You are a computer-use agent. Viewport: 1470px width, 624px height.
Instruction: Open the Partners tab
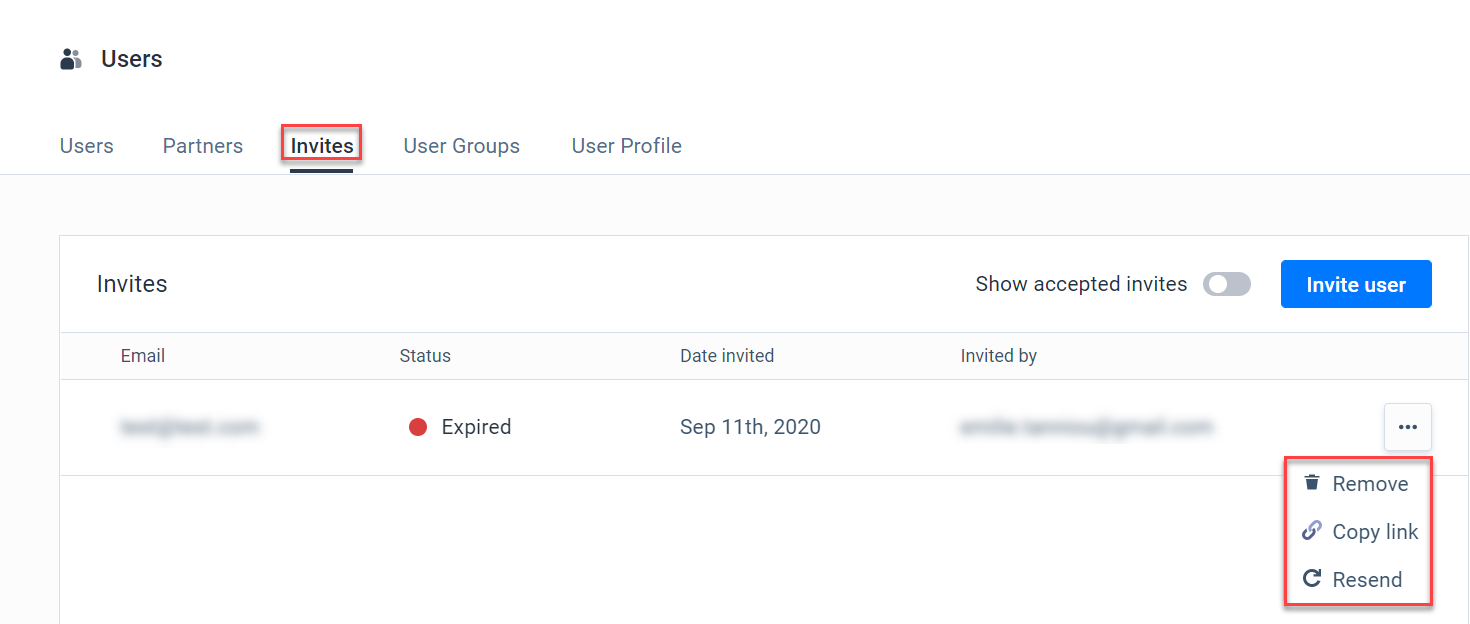point(202,145)
